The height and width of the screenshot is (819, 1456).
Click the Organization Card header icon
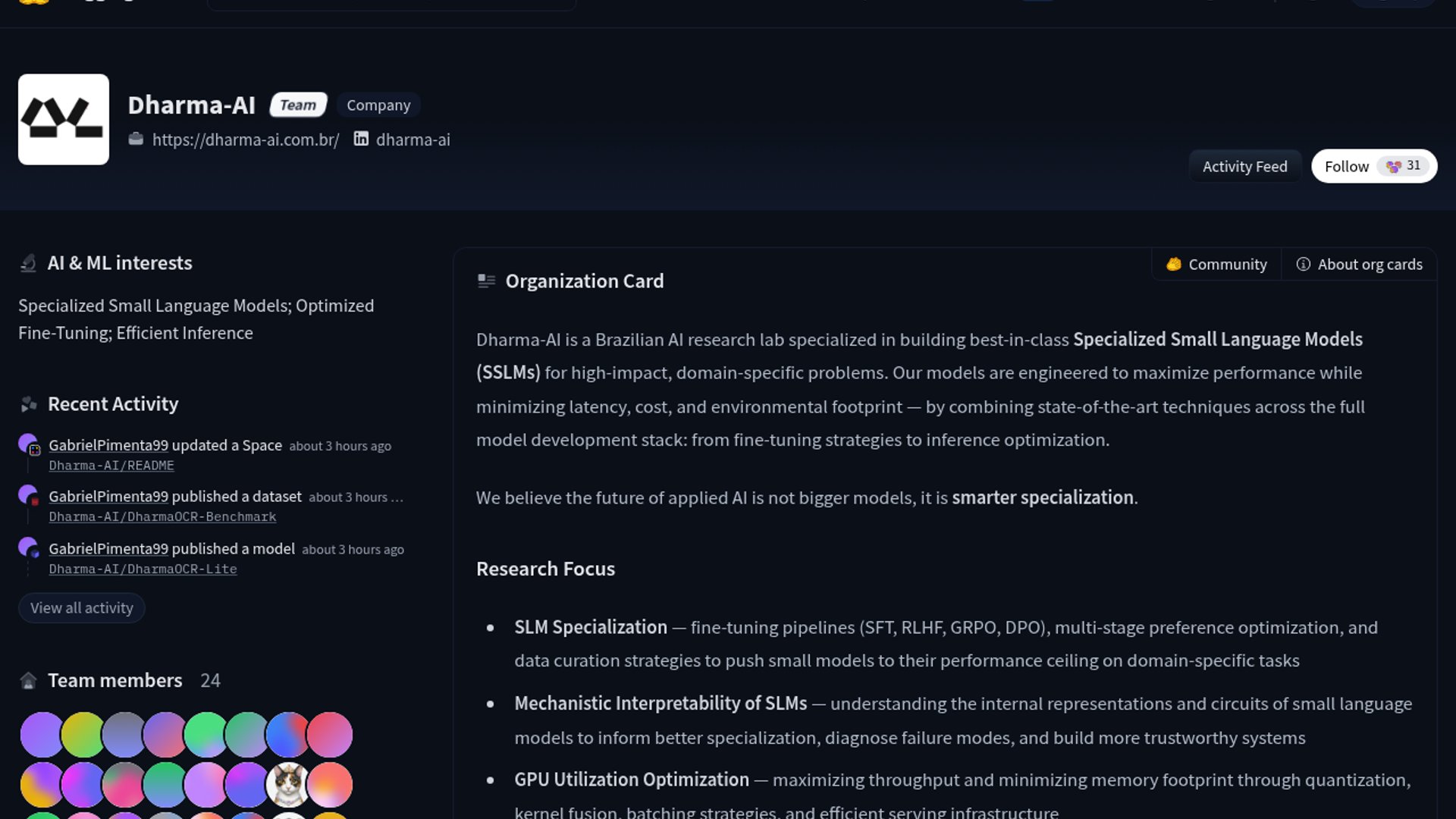486,281
